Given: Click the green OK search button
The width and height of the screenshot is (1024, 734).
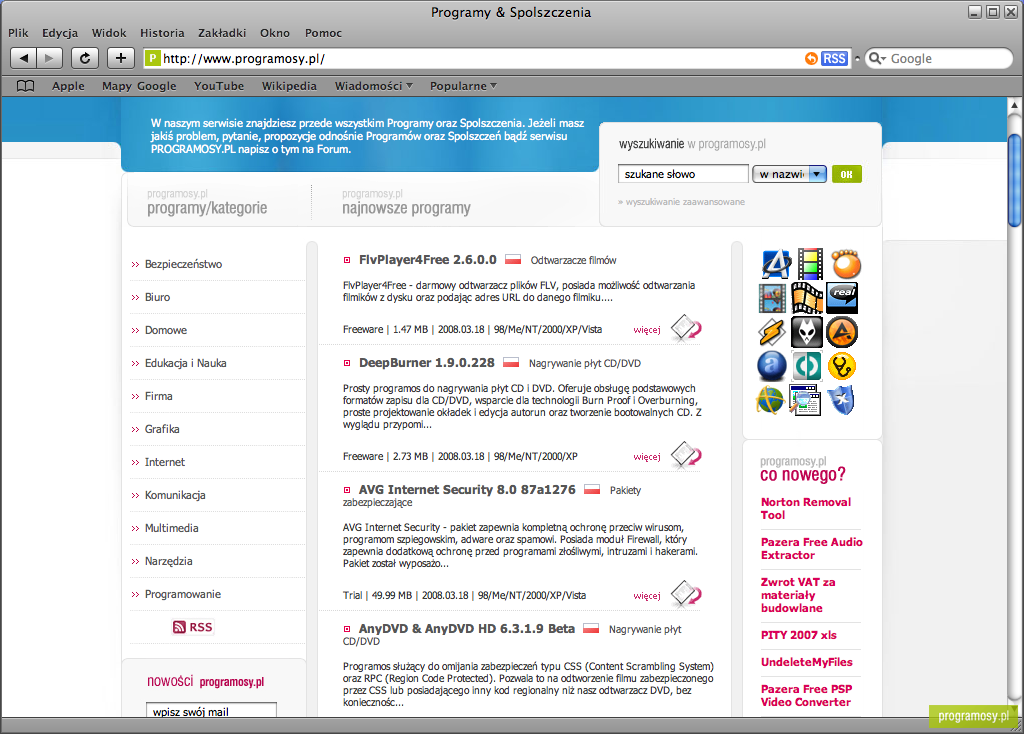Looking at the screenshot, I should [846, 174].
